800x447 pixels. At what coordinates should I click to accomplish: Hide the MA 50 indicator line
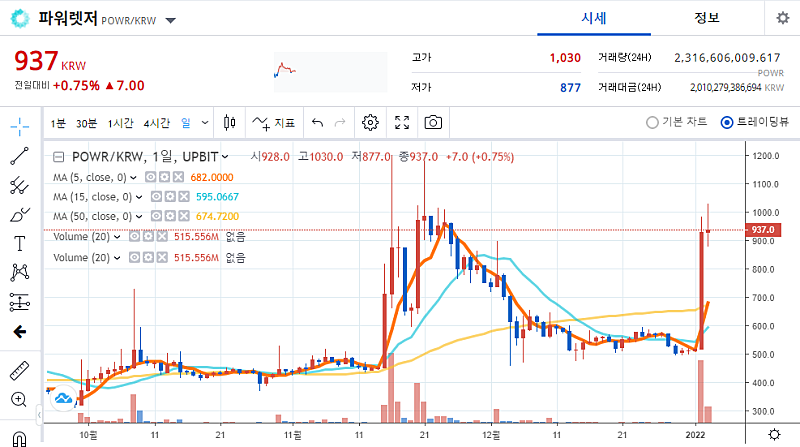156,216
